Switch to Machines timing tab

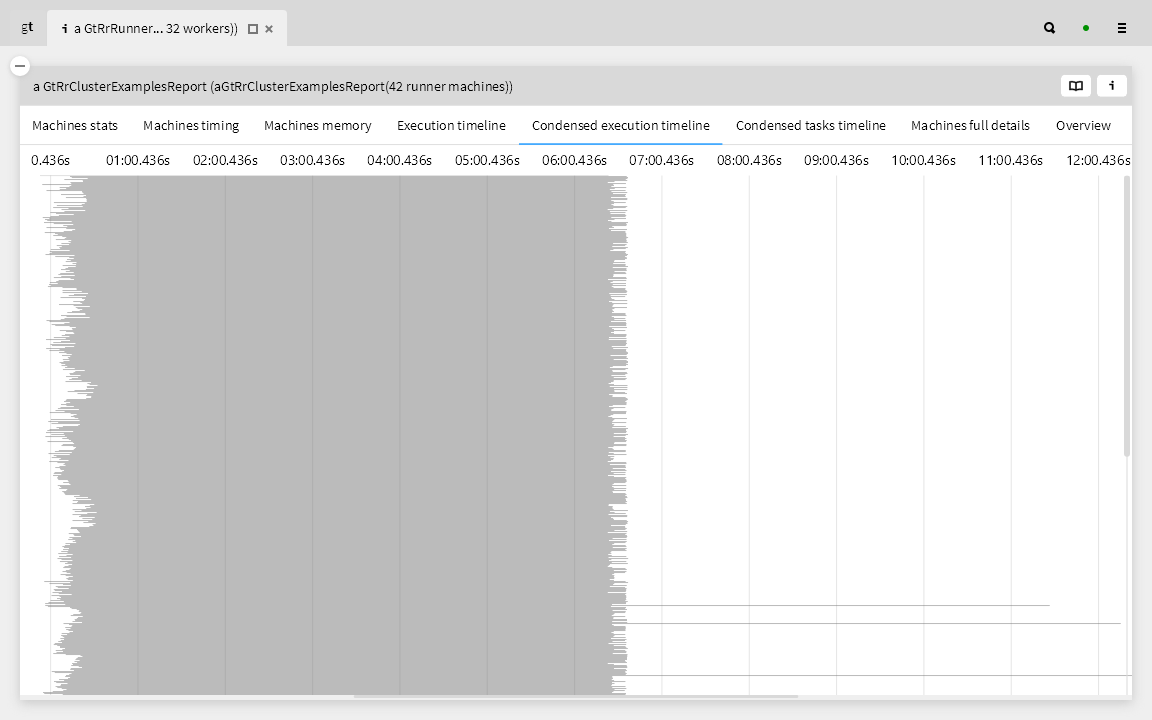(x=191, y=126)
